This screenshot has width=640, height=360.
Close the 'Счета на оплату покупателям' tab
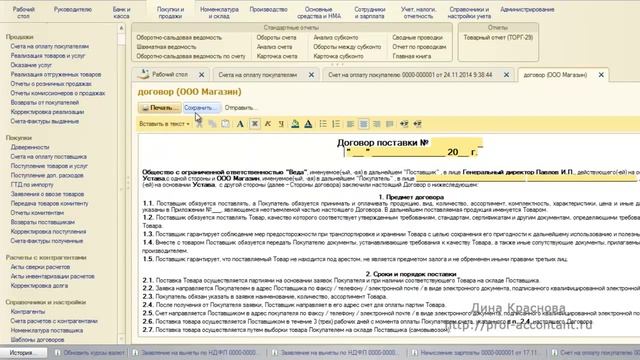[311, 75]
